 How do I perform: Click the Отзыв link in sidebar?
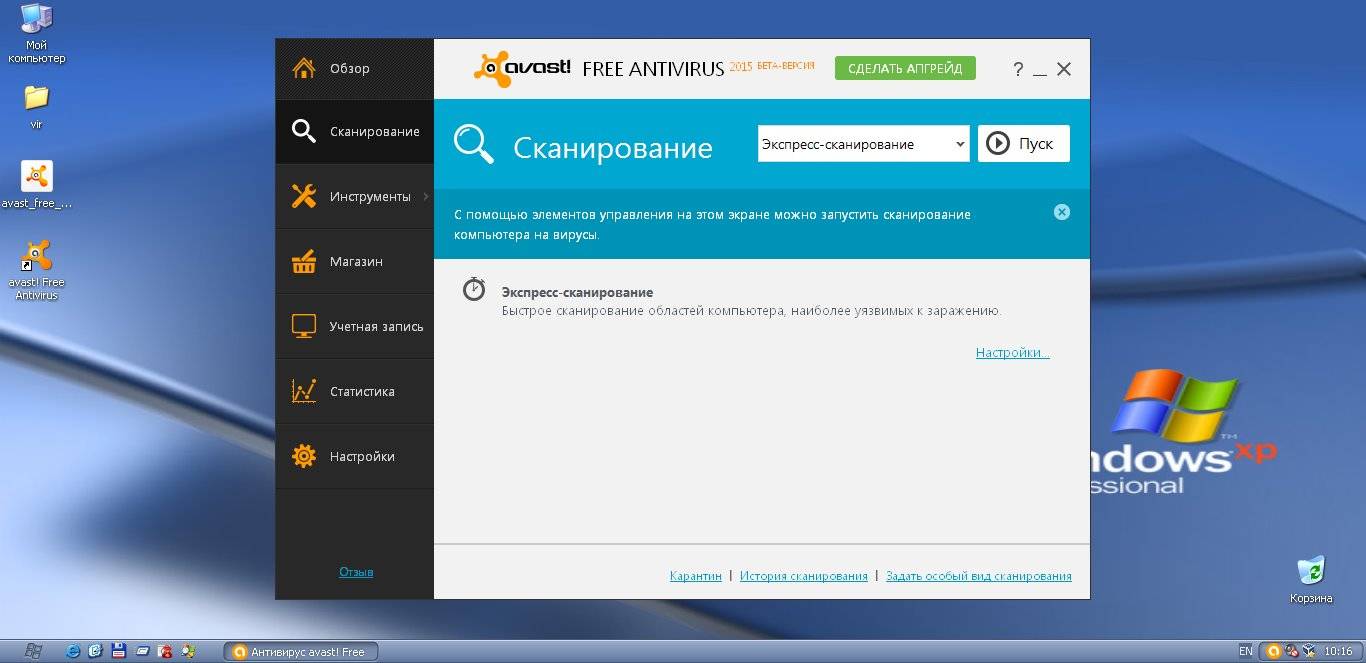coord(356,572)
